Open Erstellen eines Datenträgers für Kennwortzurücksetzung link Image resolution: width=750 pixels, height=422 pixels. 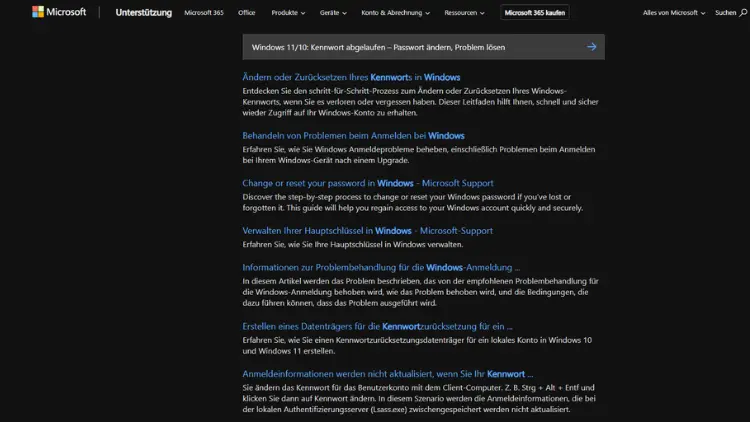click(x=377, y=326)
